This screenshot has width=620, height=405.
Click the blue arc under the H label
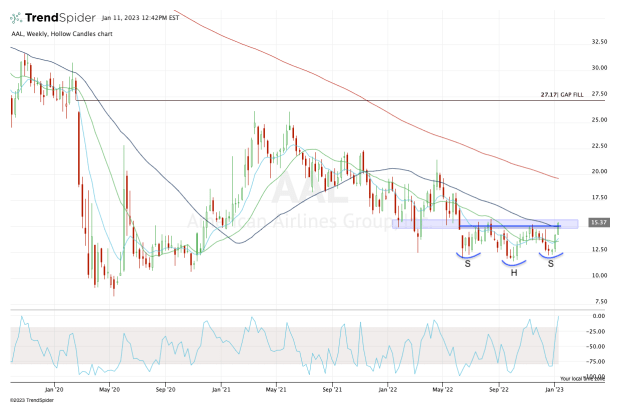point(516,262)
